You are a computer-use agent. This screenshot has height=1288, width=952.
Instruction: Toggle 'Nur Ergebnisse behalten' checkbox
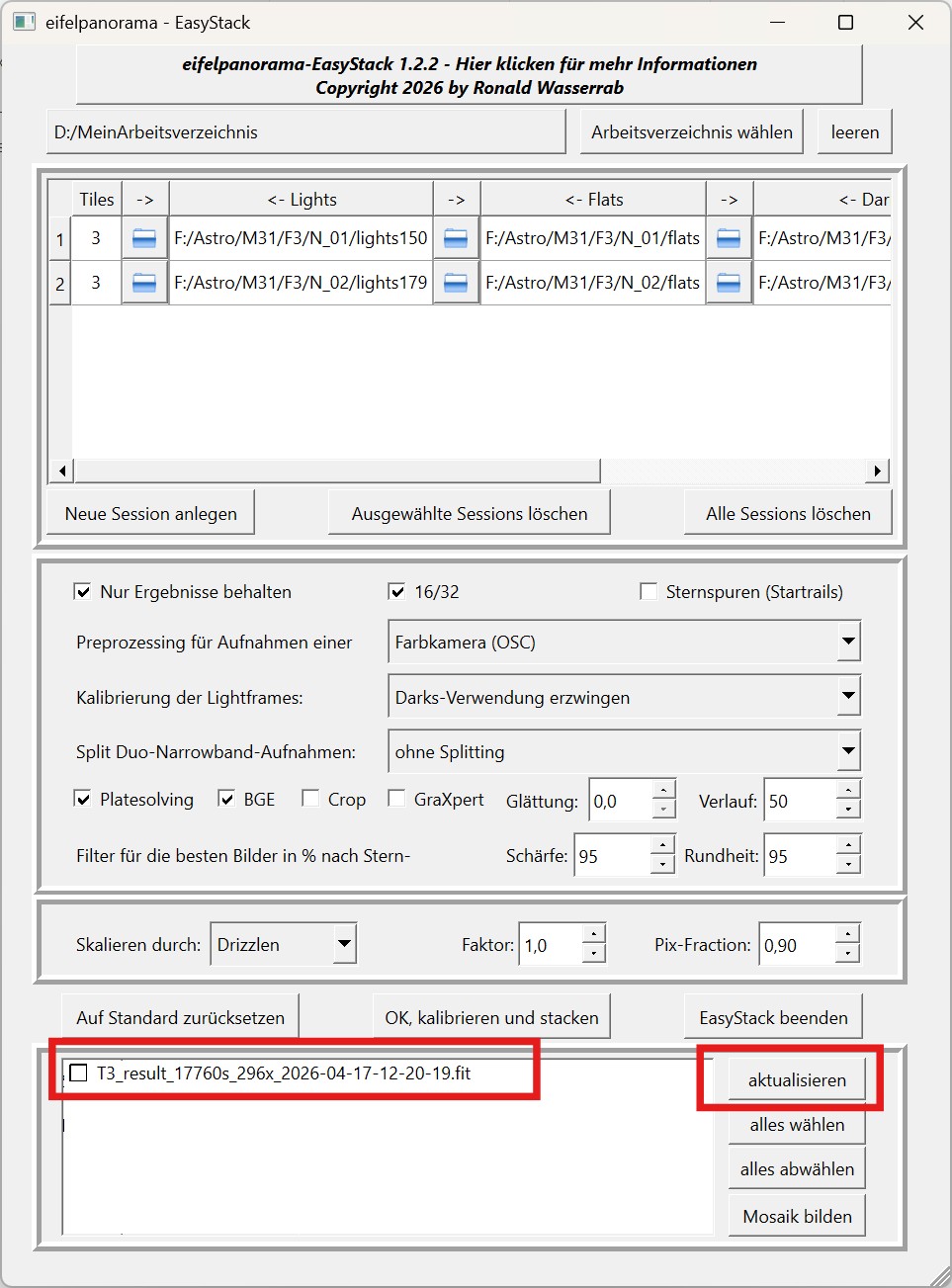(83, 592)
